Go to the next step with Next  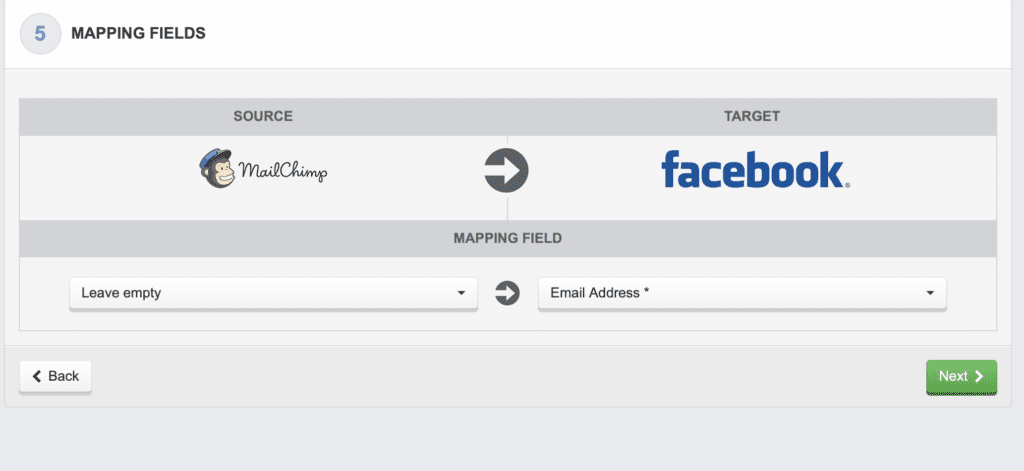(961, 377)
